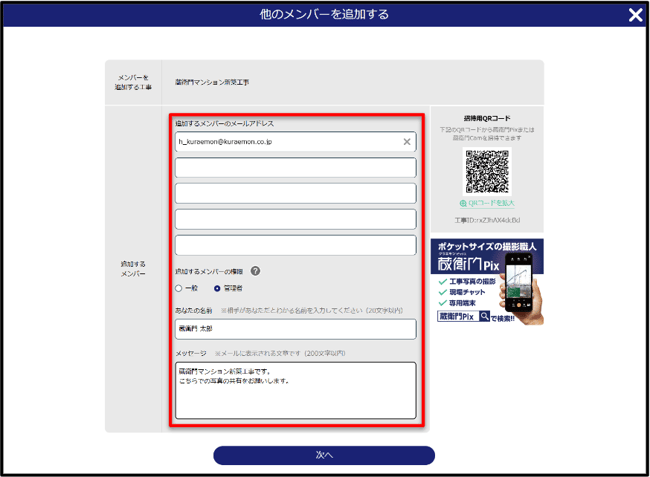Focus the fourth member email address field

click(x=295, y=219)
